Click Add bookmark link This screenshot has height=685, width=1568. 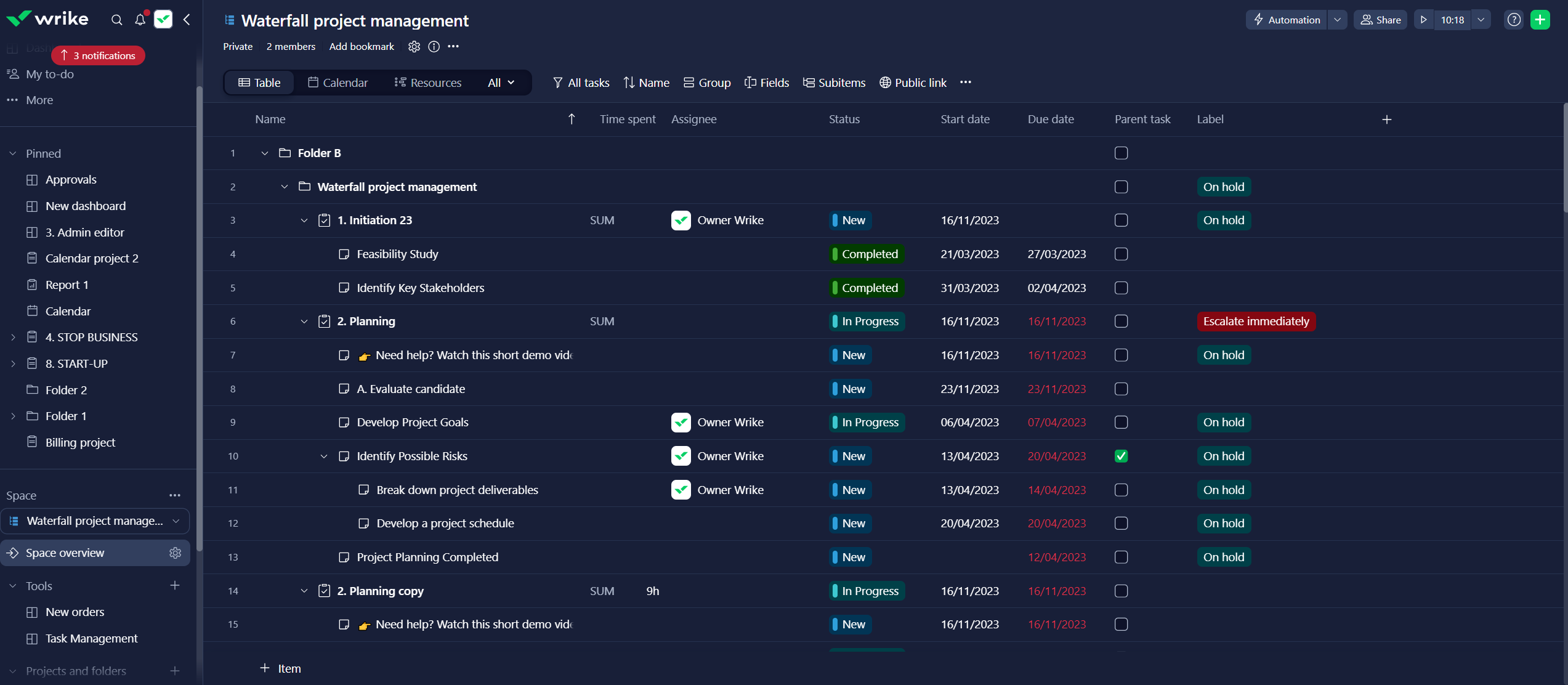[x=362, y=47]
